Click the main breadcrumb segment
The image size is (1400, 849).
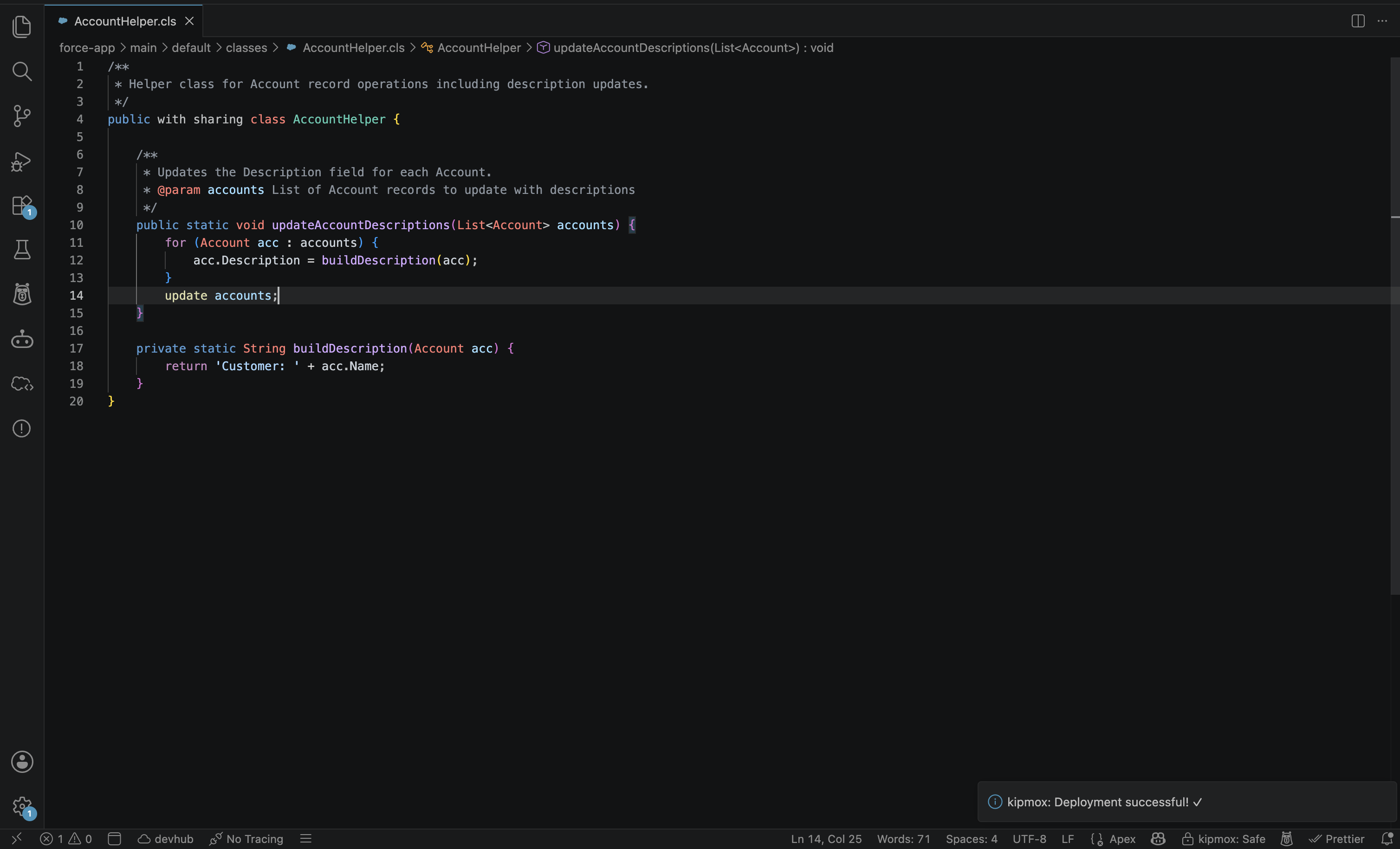click(x=143, y=48)
